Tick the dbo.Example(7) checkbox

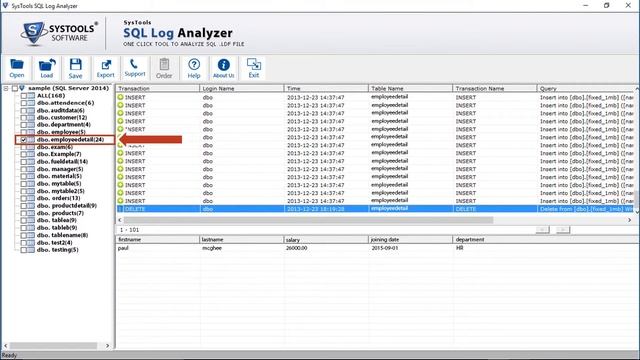coord(24,154)
